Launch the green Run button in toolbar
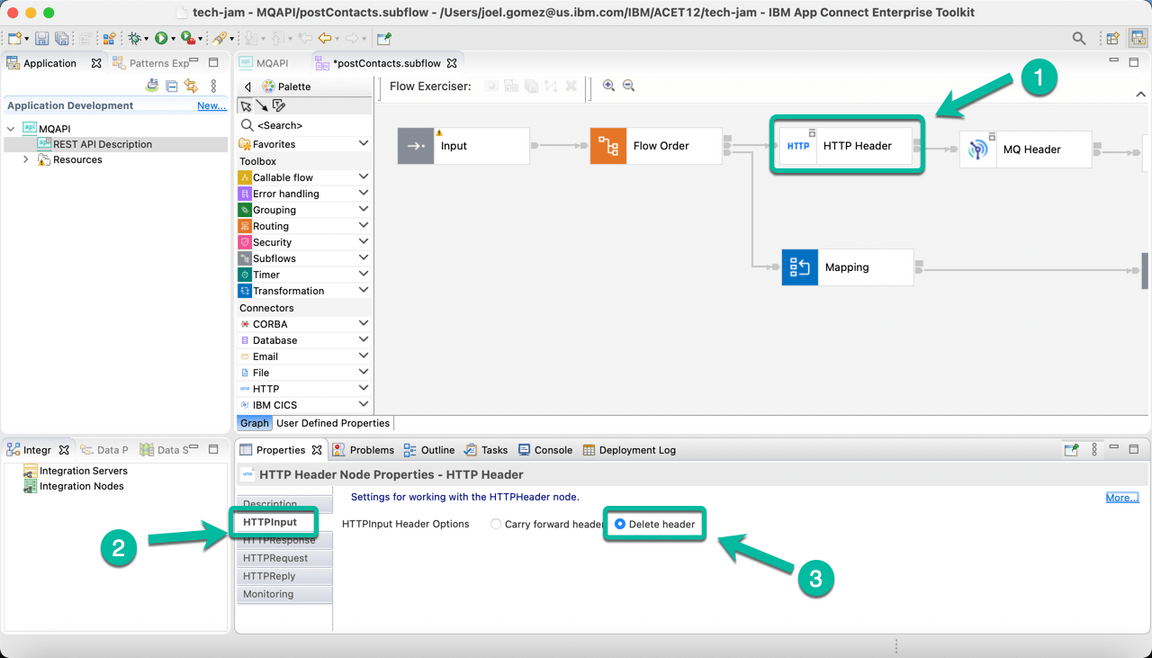This screenshot has width=1152, height=658. [x=159, y=37]
